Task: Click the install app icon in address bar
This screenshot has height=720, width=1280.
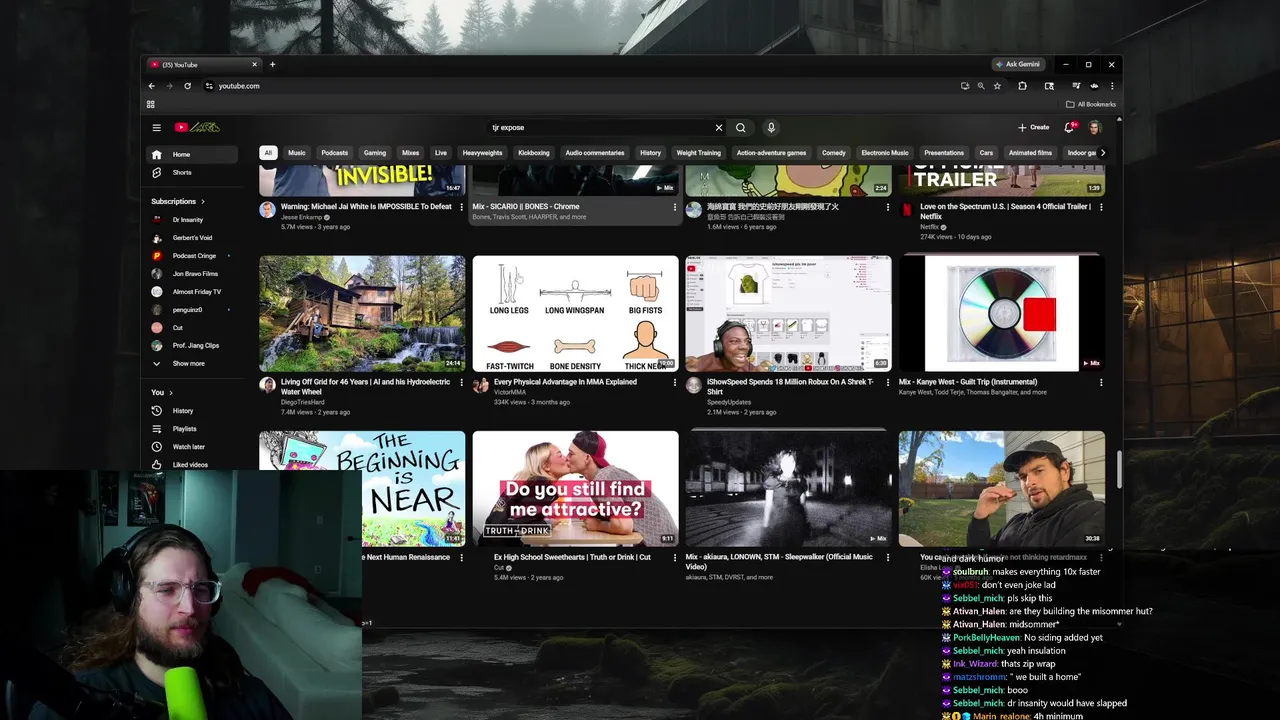Action: coord(965,86)
